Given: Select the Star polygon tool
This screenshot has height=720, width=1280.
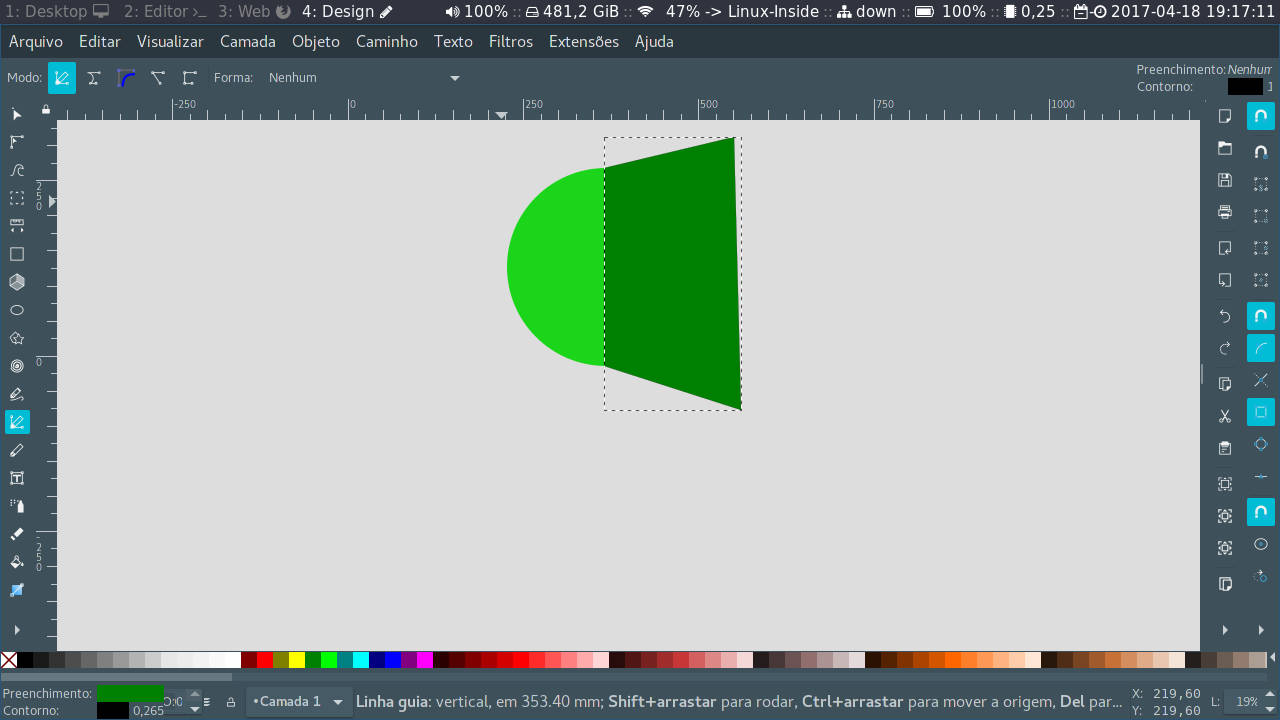Looking at the screenshot, I should [x=17, y=338].
